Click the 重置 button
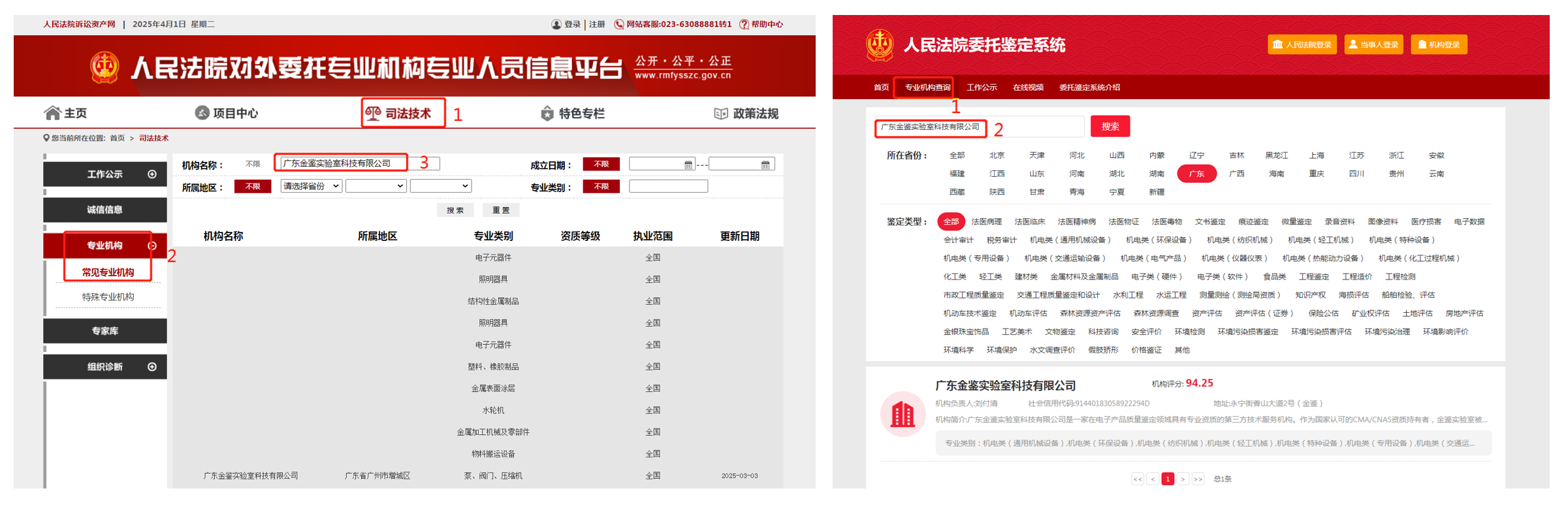The image size is (1568, 512). 501,210
